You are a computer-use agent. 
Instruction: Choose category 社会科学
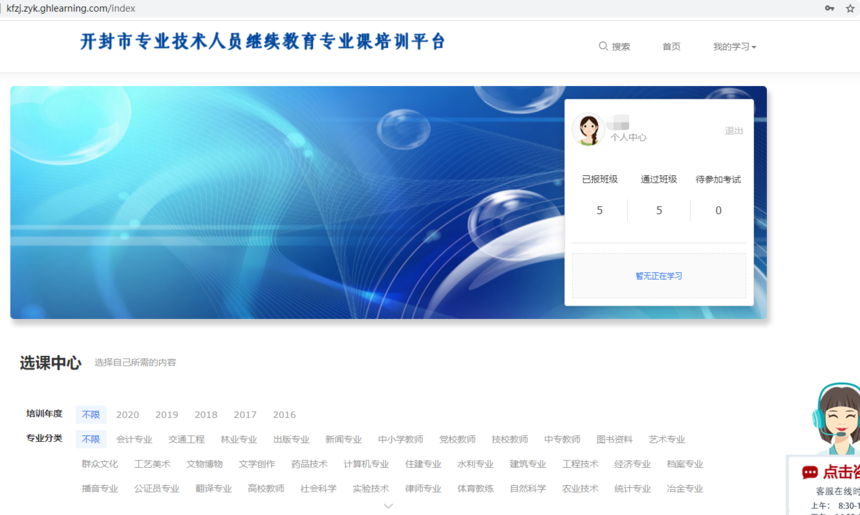pos(319,489)
